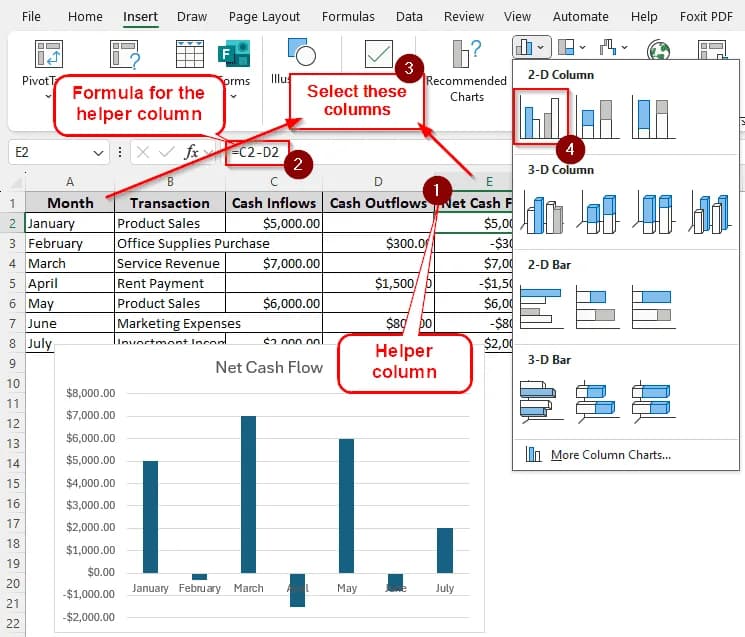745x637 pixels.
Task: Choose the 3-D Clustered Column chart
Action: click(x=542, y=212)
